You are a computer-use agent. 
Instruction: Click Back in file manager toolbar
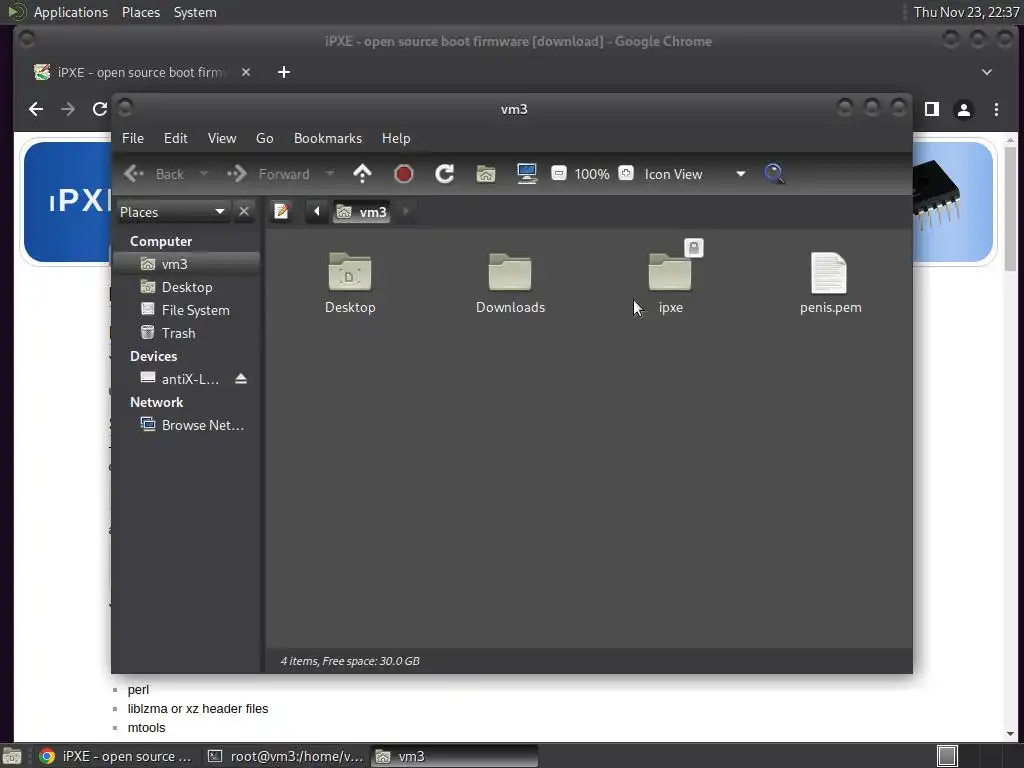click(154, 174)
